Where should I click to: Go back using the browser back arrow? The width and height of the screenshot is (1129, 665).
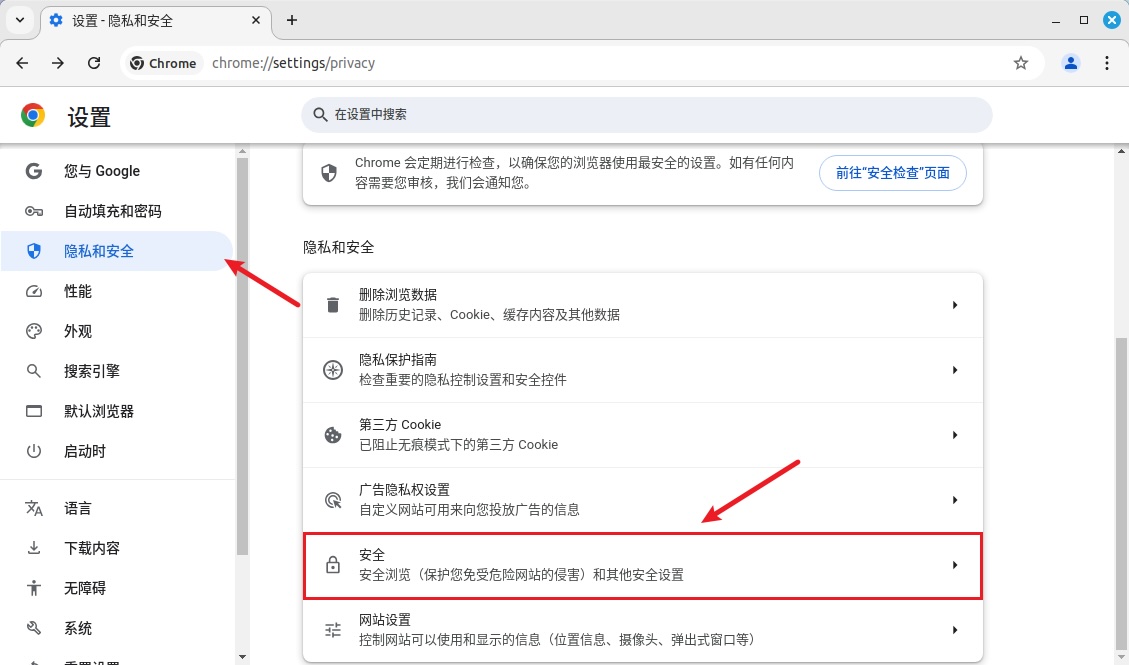pyautogui.click(x=22, y=63)
